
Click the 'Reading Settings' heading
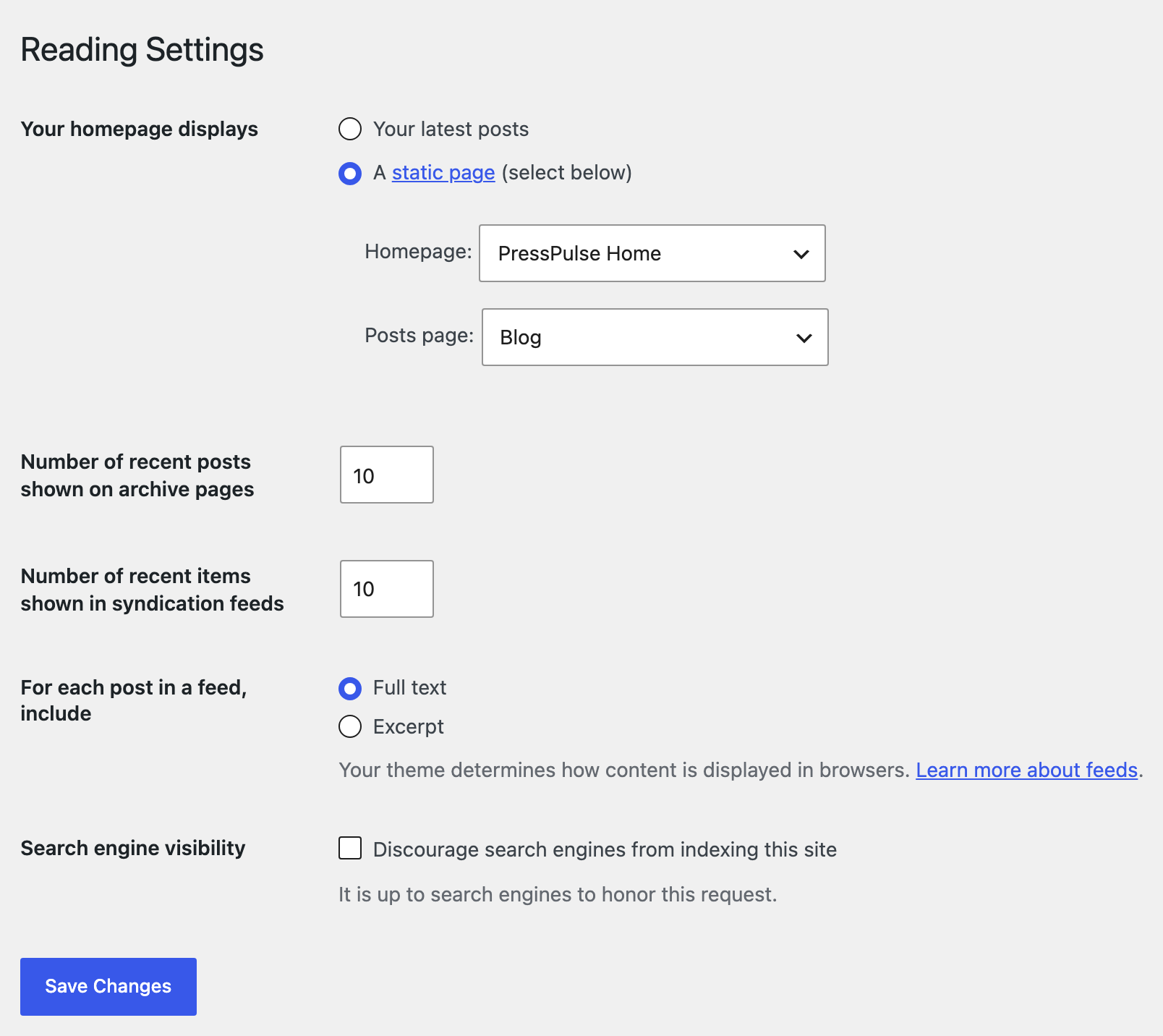point(142,50)
